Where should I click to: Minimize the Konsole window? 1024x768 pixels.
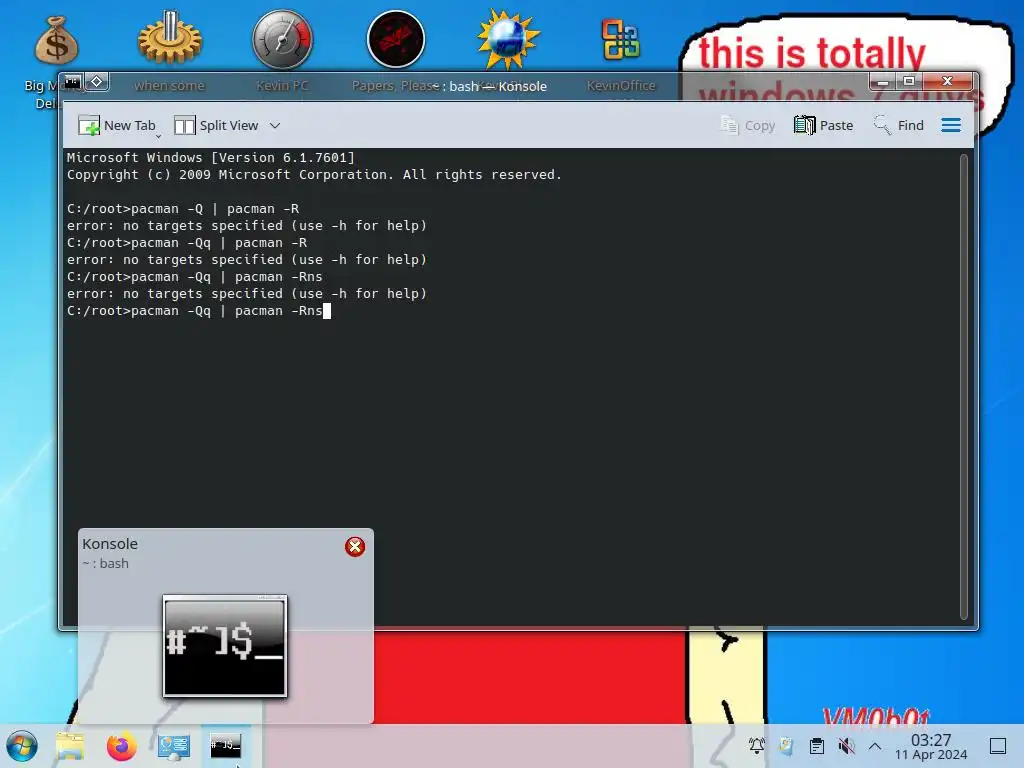click(x=883, y=82)
